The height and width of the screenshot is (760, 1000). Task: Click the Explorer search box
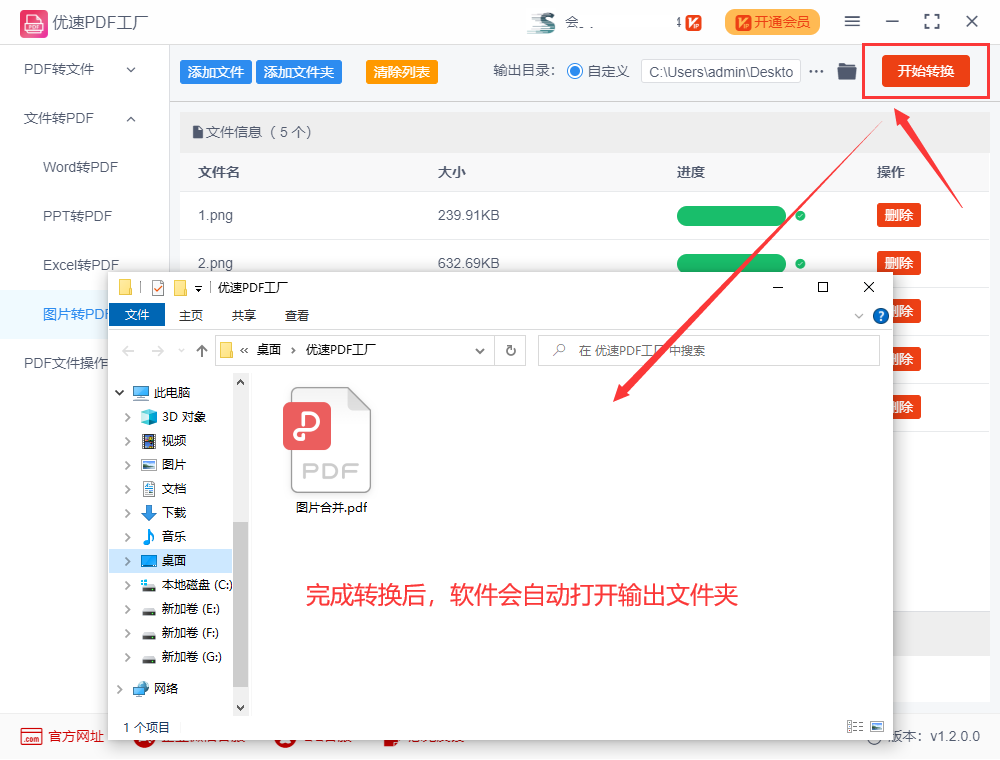(x=709, y=351)
